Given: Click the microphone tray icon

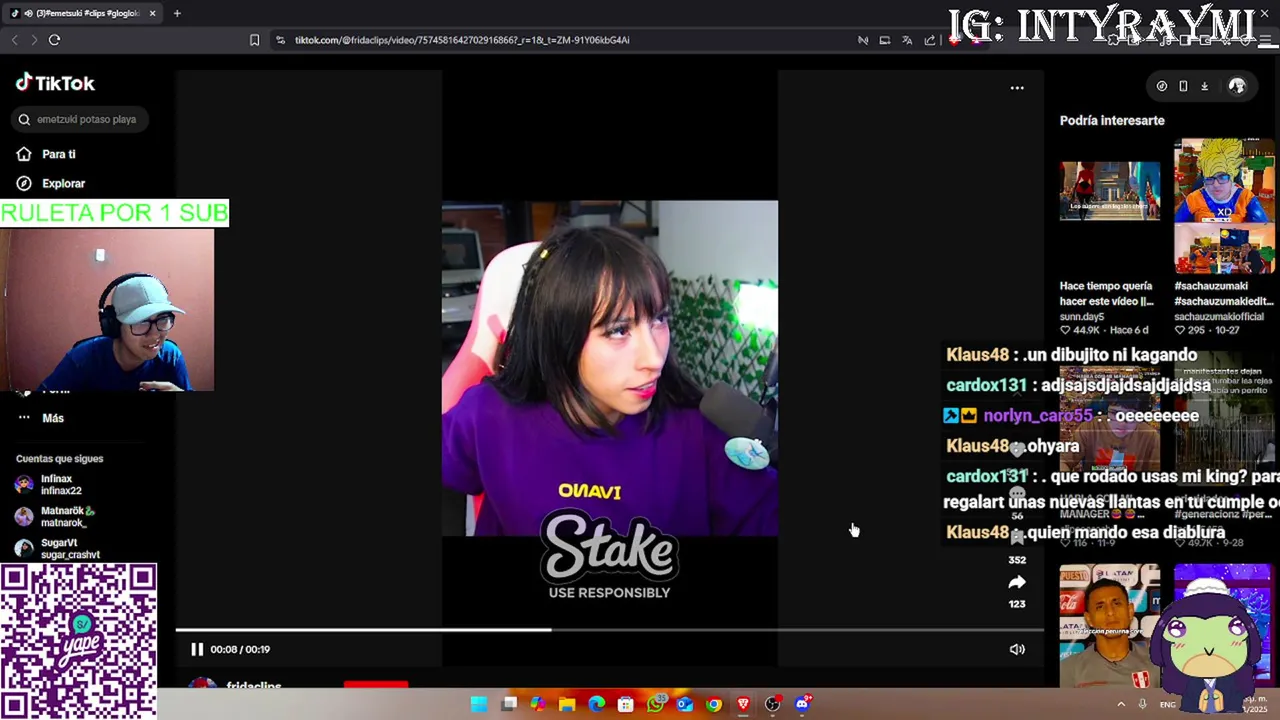Looking at the screenshot, I should point(1142,704).
